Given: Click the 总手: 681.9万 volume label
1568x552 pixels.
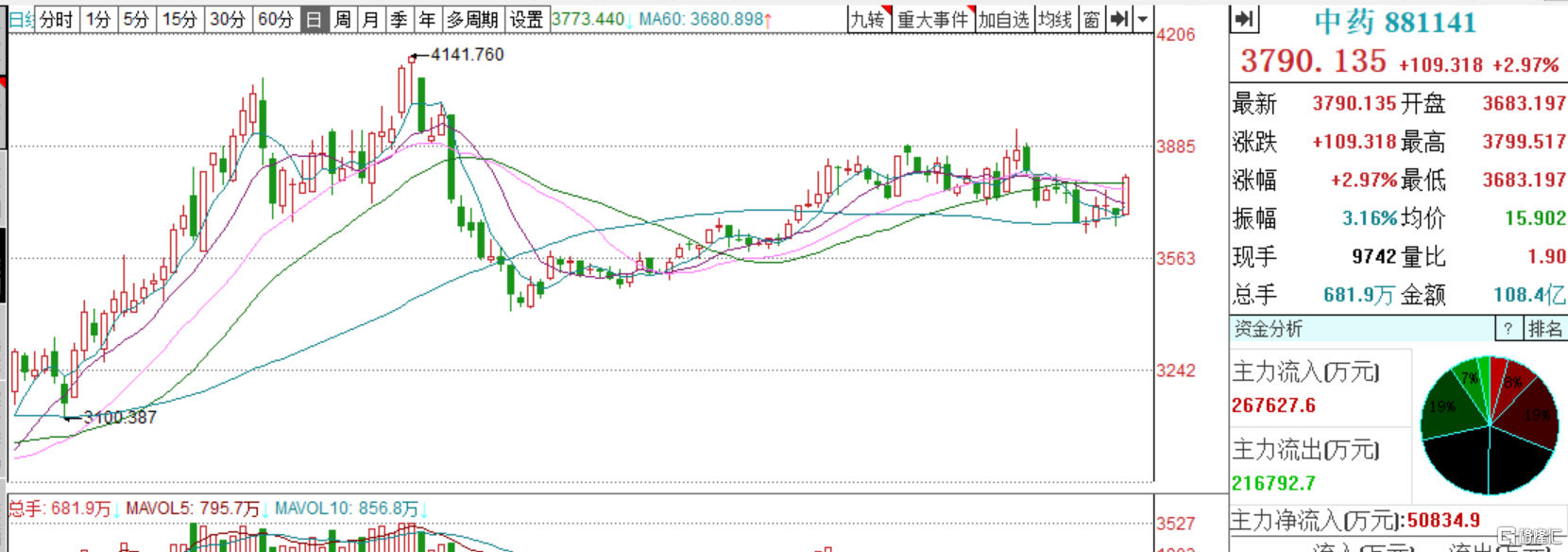Looking at the screenshot, I should click(x=60, y=509).
